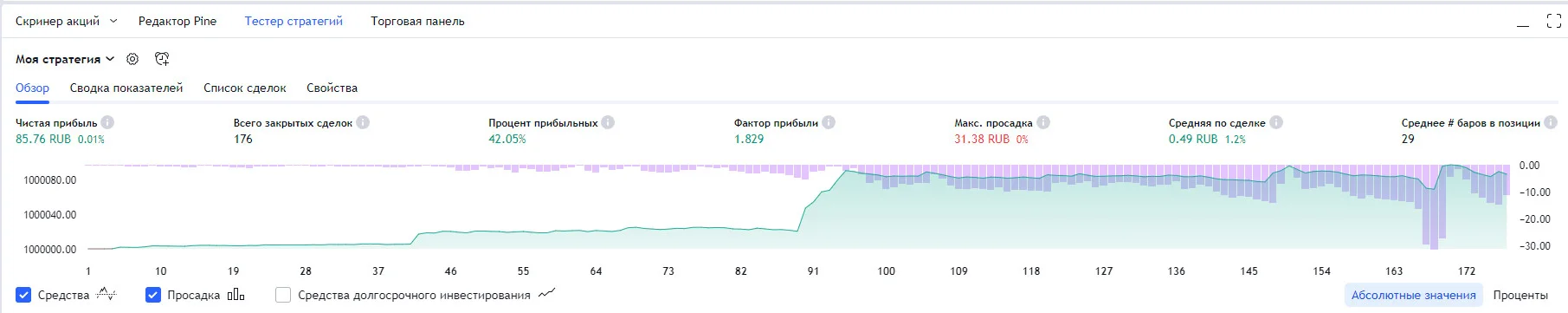Click the bar chart icon next to Просадка

pyautogui.click(x=236, y=295)
